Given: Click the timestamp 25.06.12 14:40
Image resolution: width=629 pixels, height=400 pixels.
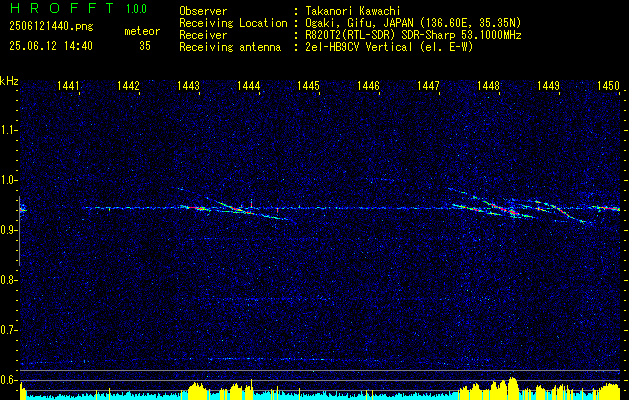Looking at the screenshot, I should point(51,46).
